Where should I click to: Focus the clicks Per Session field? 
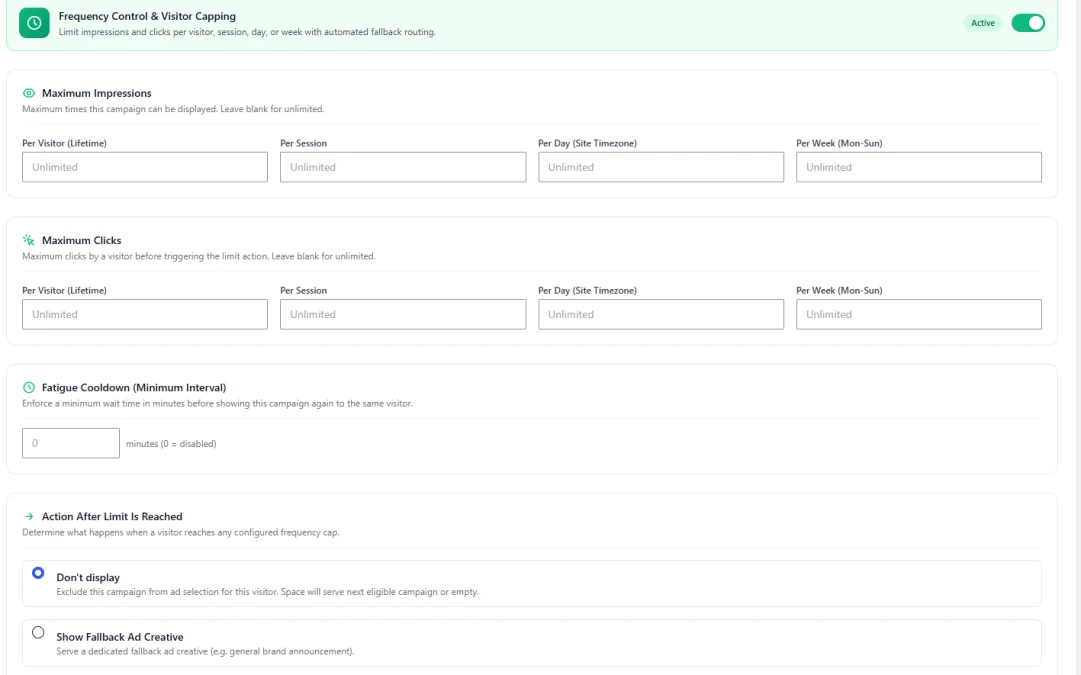point(403,314)
